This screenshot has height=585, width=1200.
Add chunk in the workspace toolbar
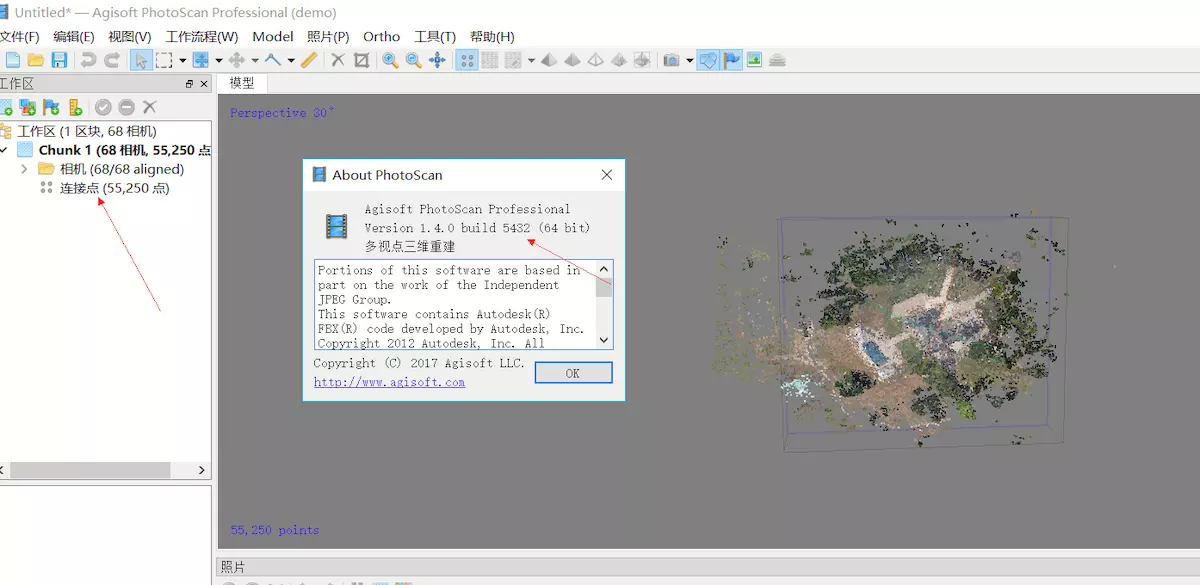pyautogui.click(x=6, y=107)
